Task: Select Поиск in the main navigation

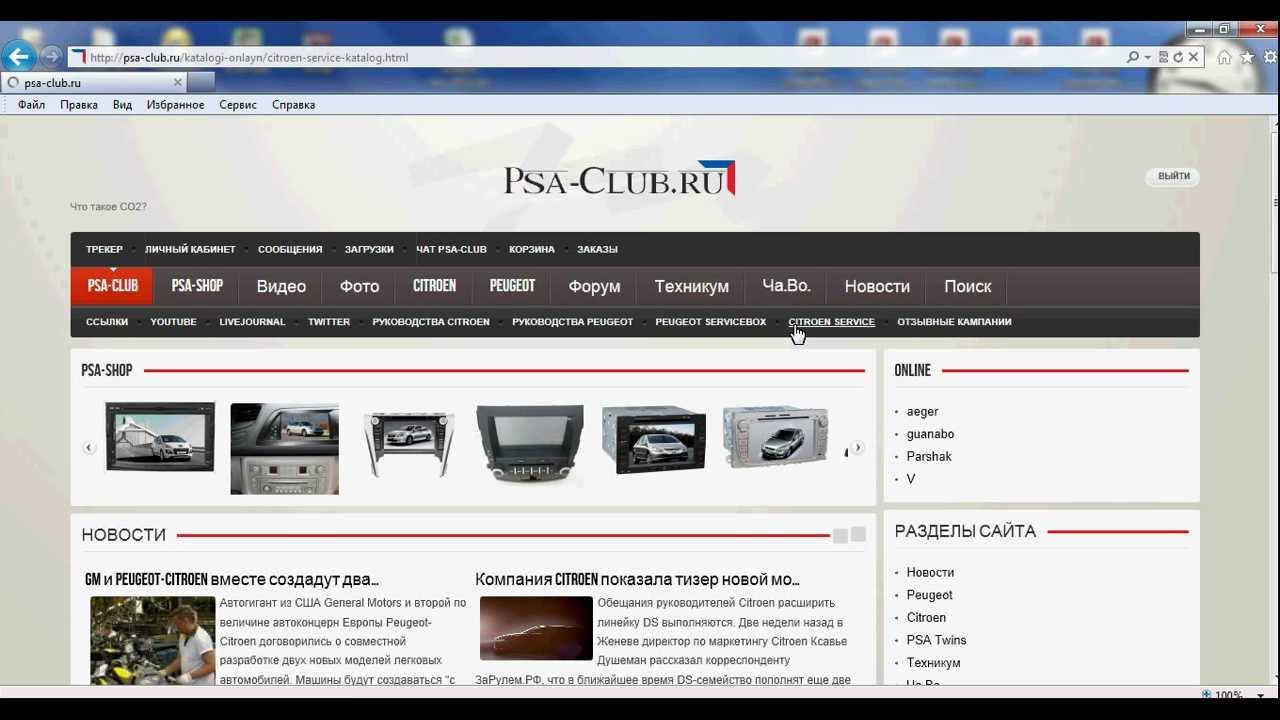Action: pos(967,286)
